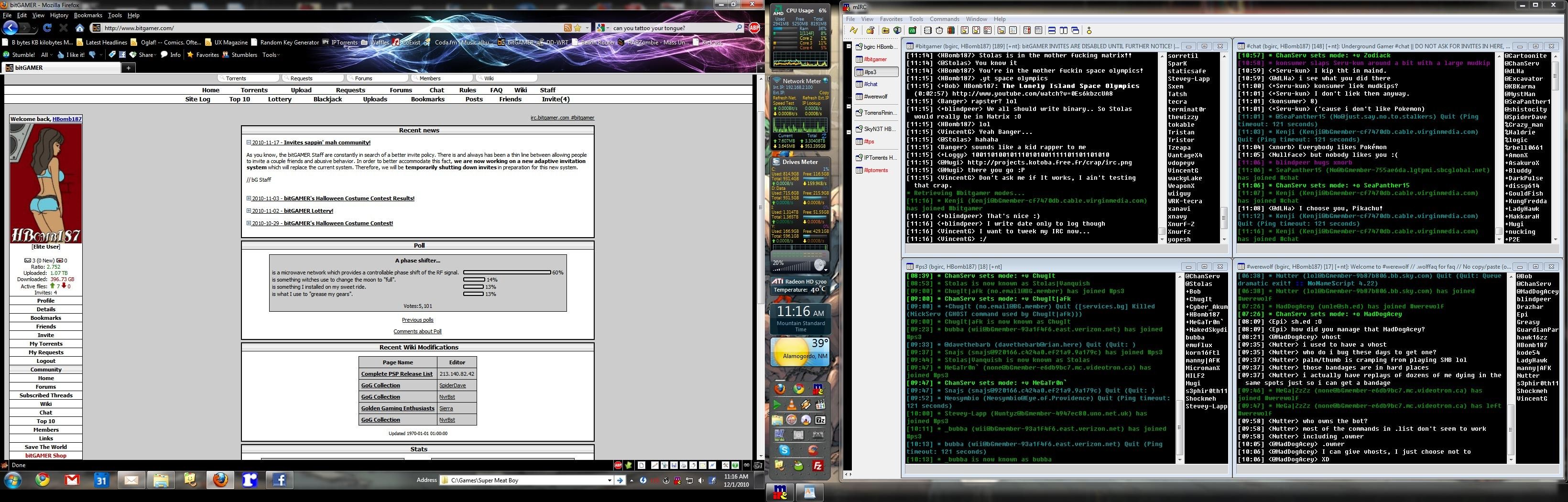Open the StumbleUpon Tools dropdown
Screen dimensions: 1568x502
click(271, 55)
